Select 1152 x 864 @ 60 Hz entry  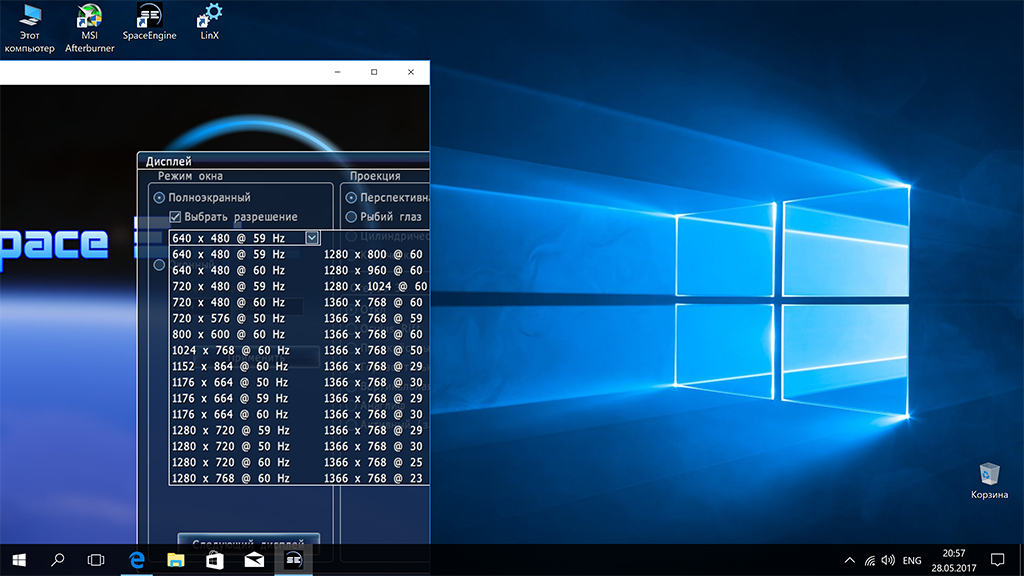pyautogui.click(x=231, y=366)
